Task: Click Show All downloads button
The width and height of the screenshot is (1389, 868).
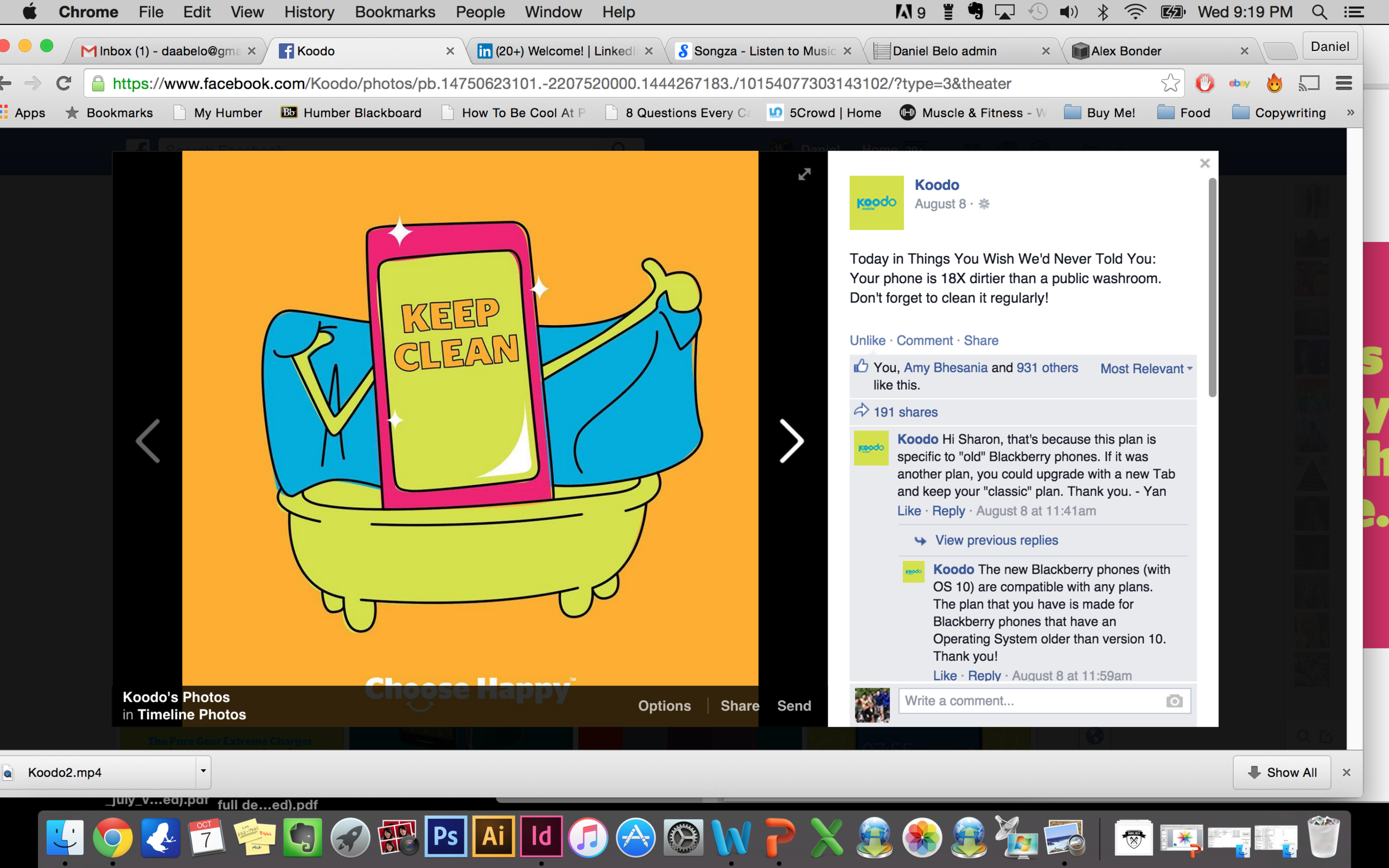Action: click(x=1282, y=772)
